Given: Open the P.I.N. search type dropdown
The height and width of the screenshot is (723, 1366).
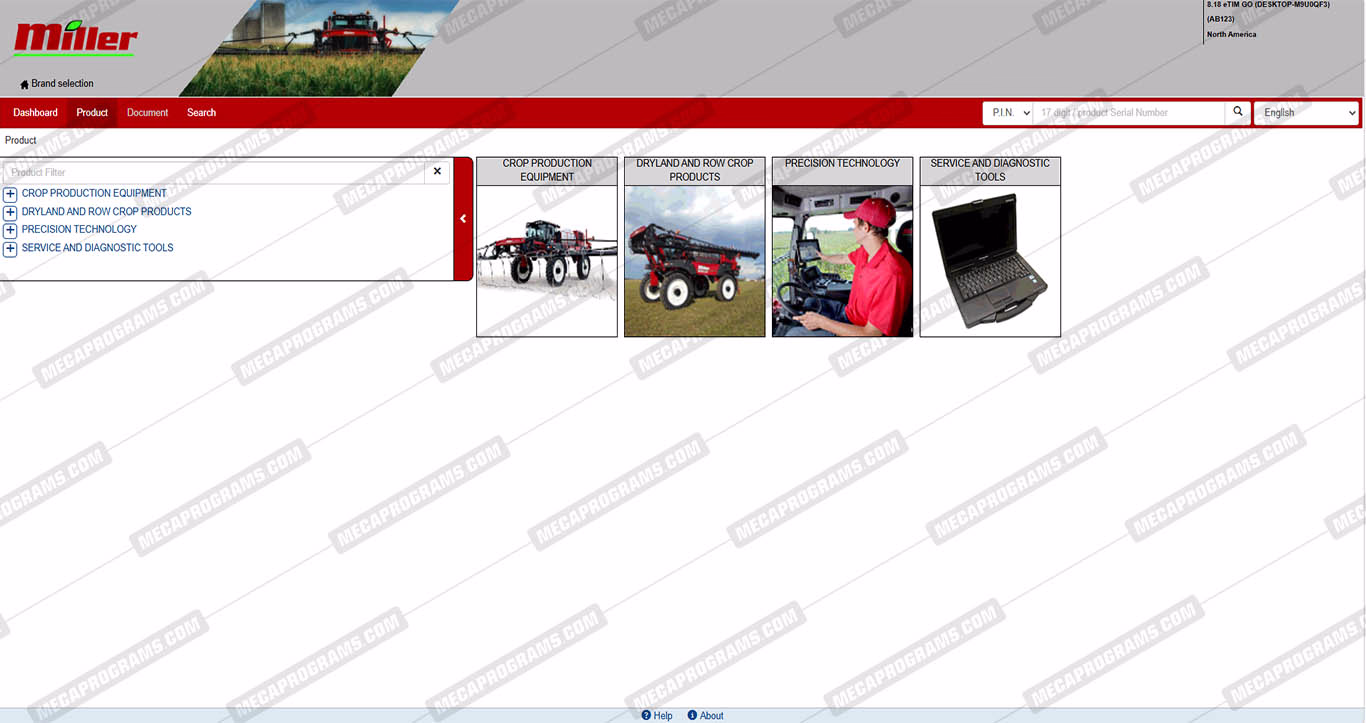Looking at the screenshot, I should (1007, 113).
